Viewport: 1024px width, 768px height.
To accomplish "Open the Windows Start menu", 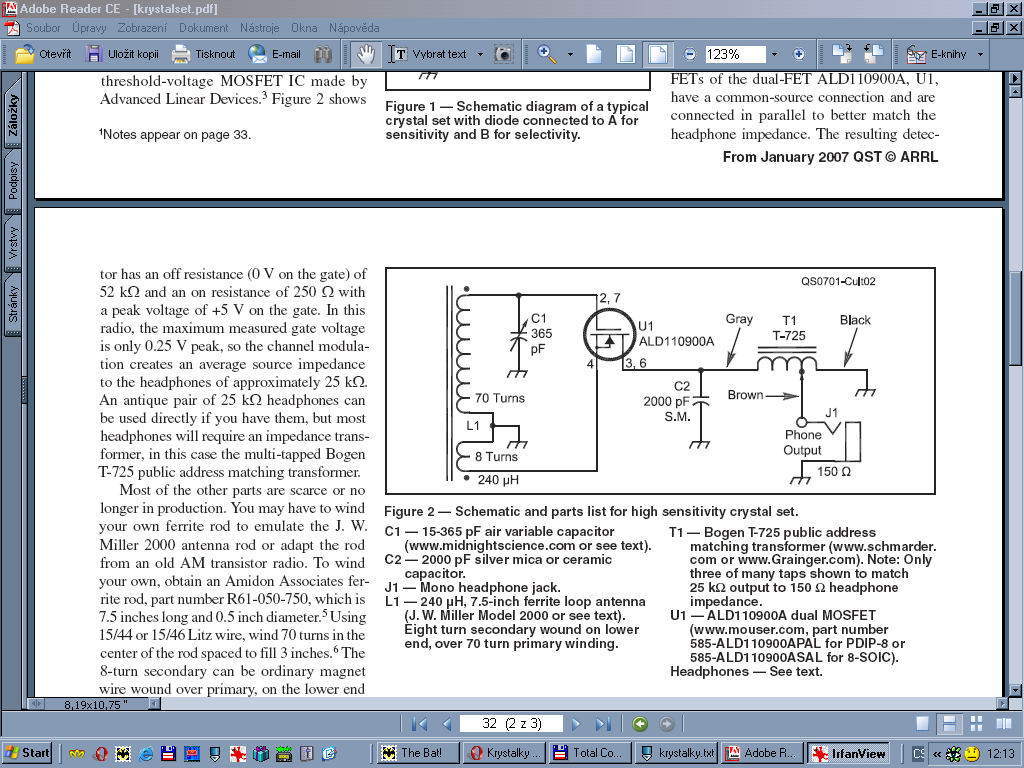I will pos(27,753).
